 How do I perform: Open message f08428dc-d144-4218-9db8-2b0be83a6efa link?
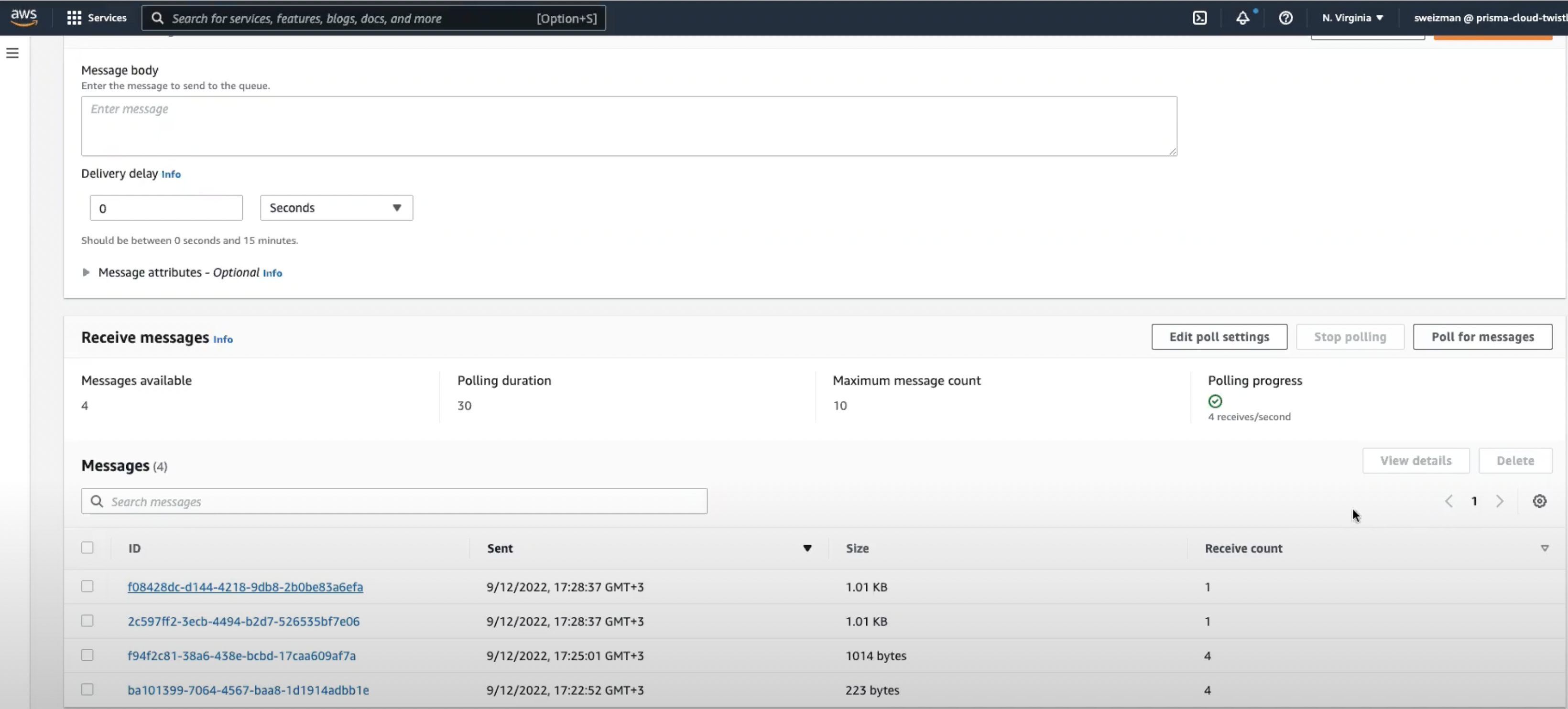click(245, 587)
